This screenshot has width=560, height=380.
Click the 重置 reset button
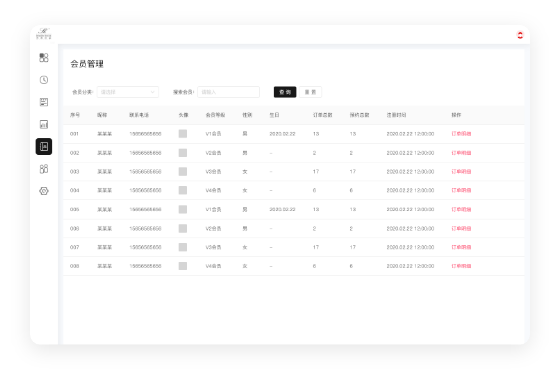click(310, 92)
